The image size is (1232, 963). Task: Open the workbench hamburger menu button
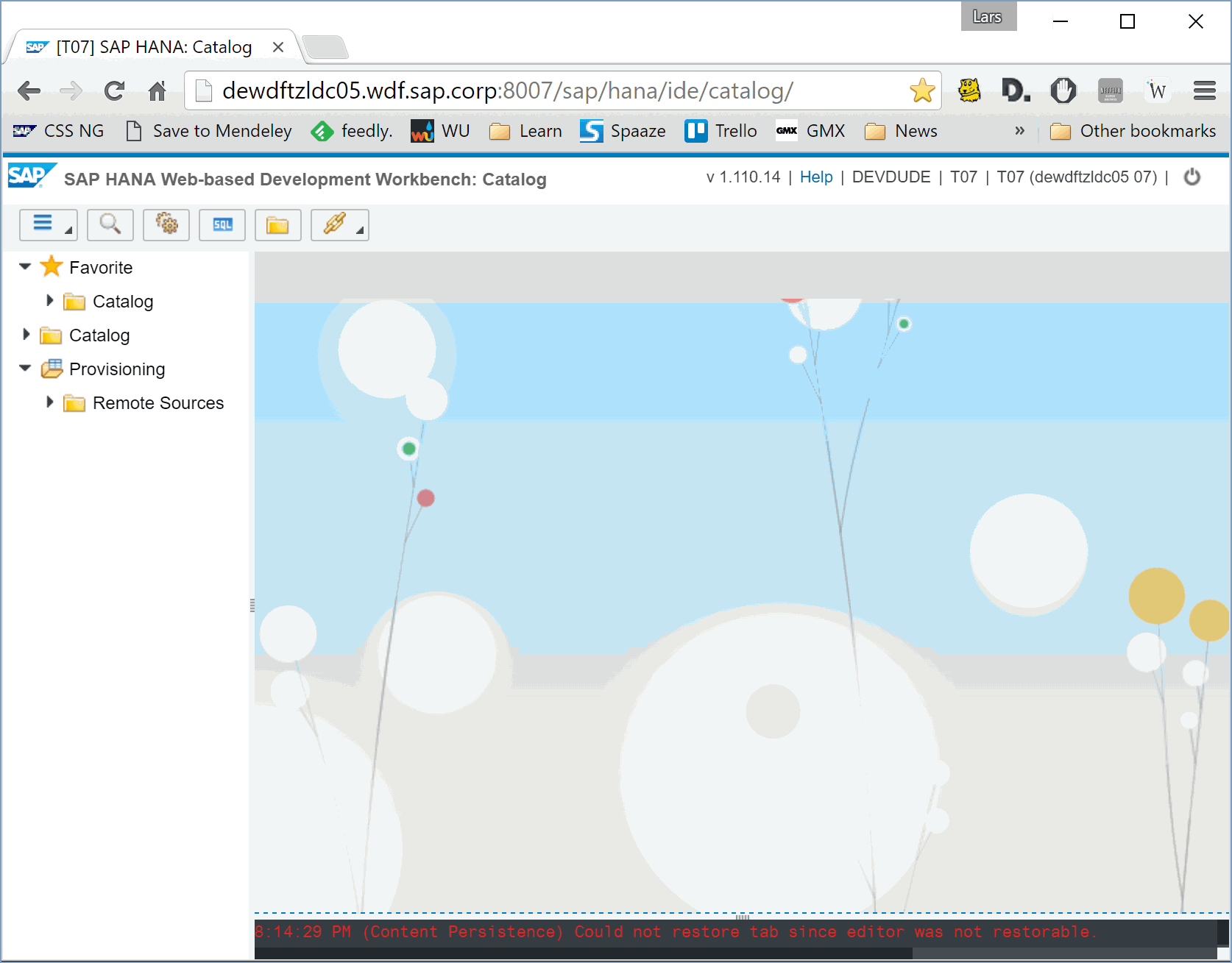(x=48, y=224)
